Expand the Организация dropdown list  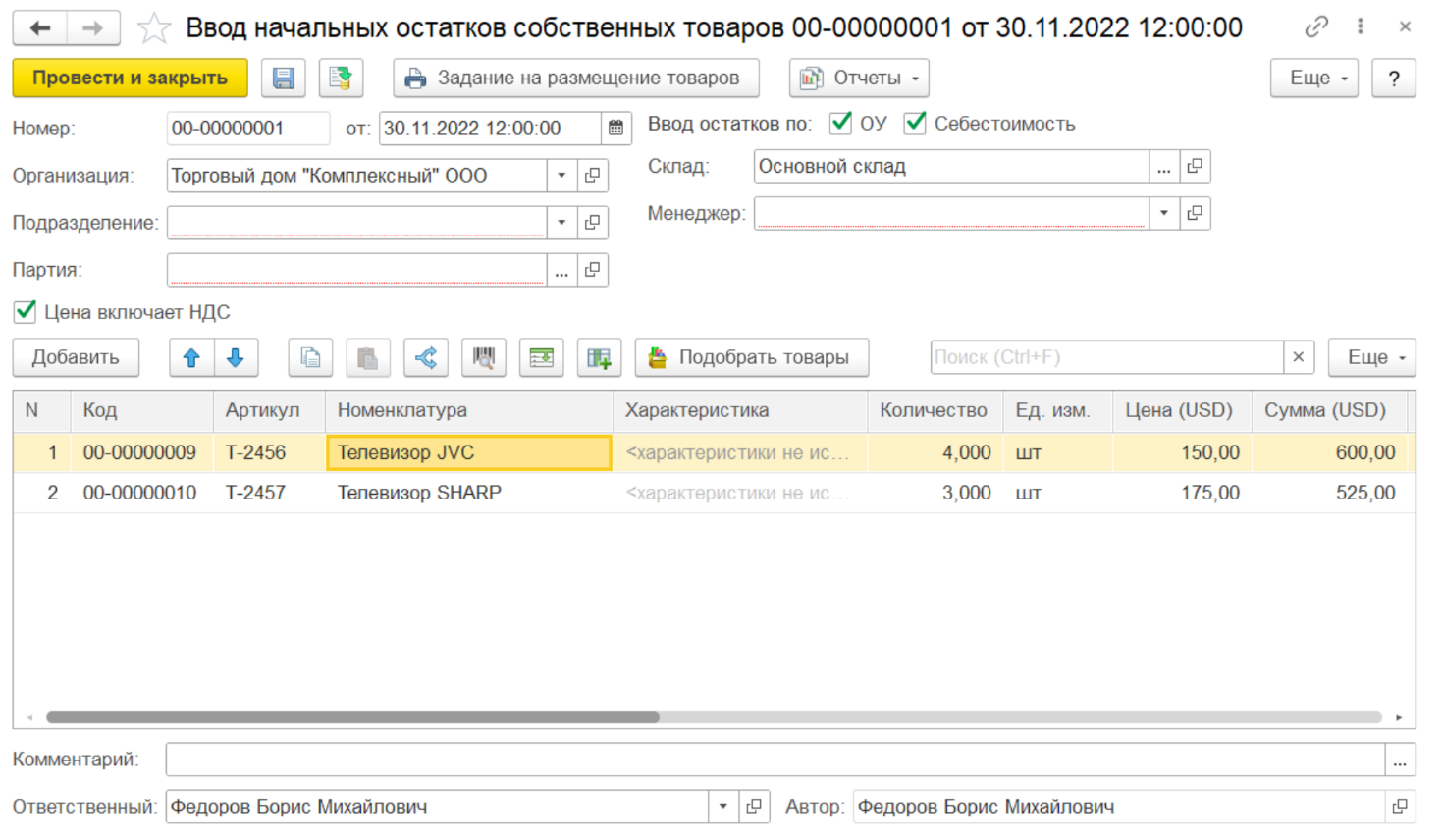coord(561,176)
